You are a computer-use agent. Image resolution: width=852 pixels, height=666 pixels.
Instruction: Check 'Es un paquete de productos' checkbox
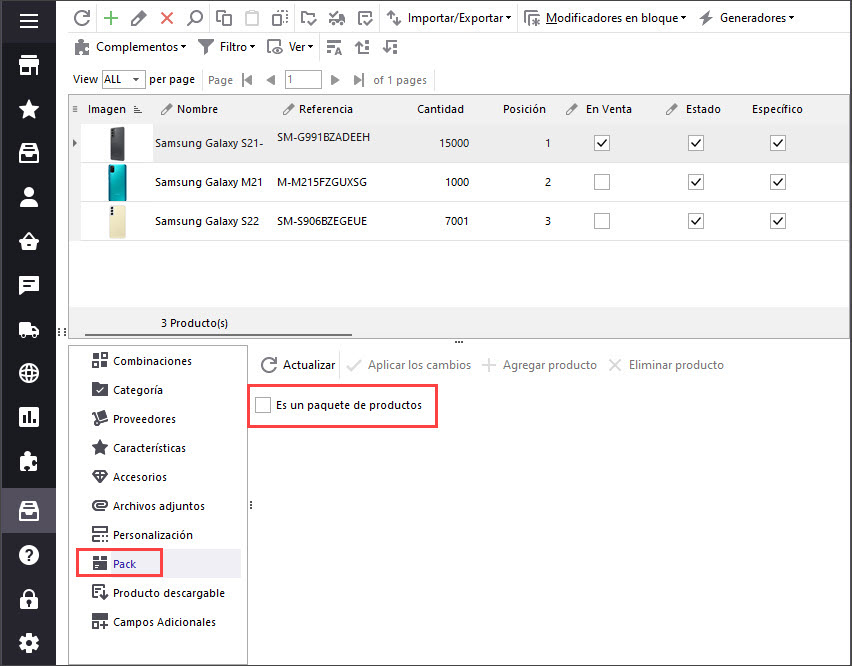[263, 405]
